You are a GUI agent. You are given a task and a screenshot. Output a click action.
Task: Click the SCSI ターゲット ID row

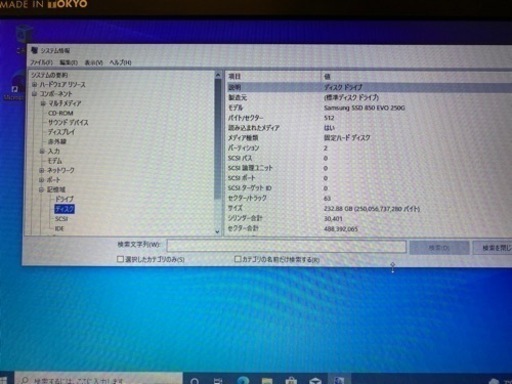[369, 188]
